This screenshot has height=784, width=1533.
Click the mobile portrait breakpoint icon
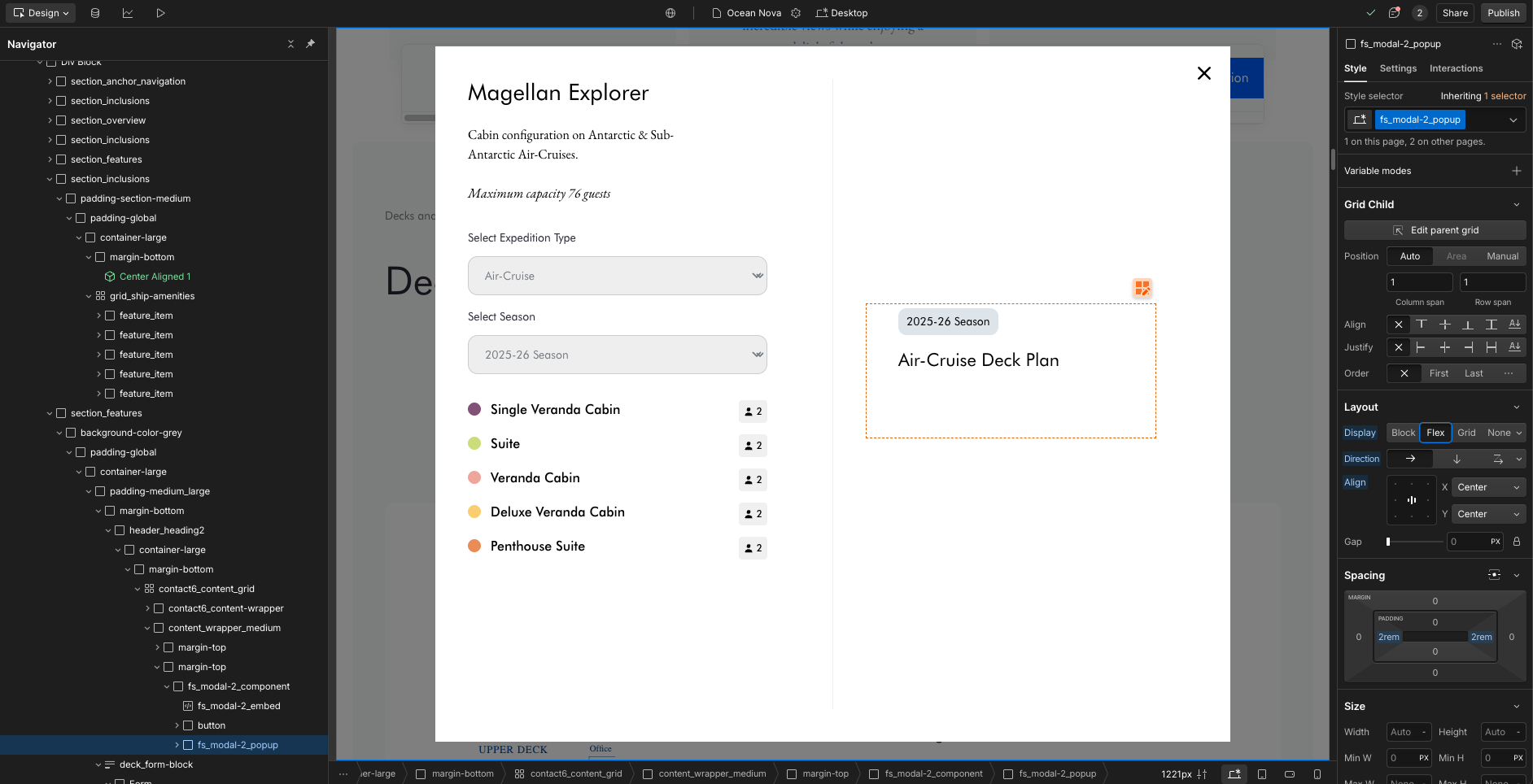point(1317,774)
